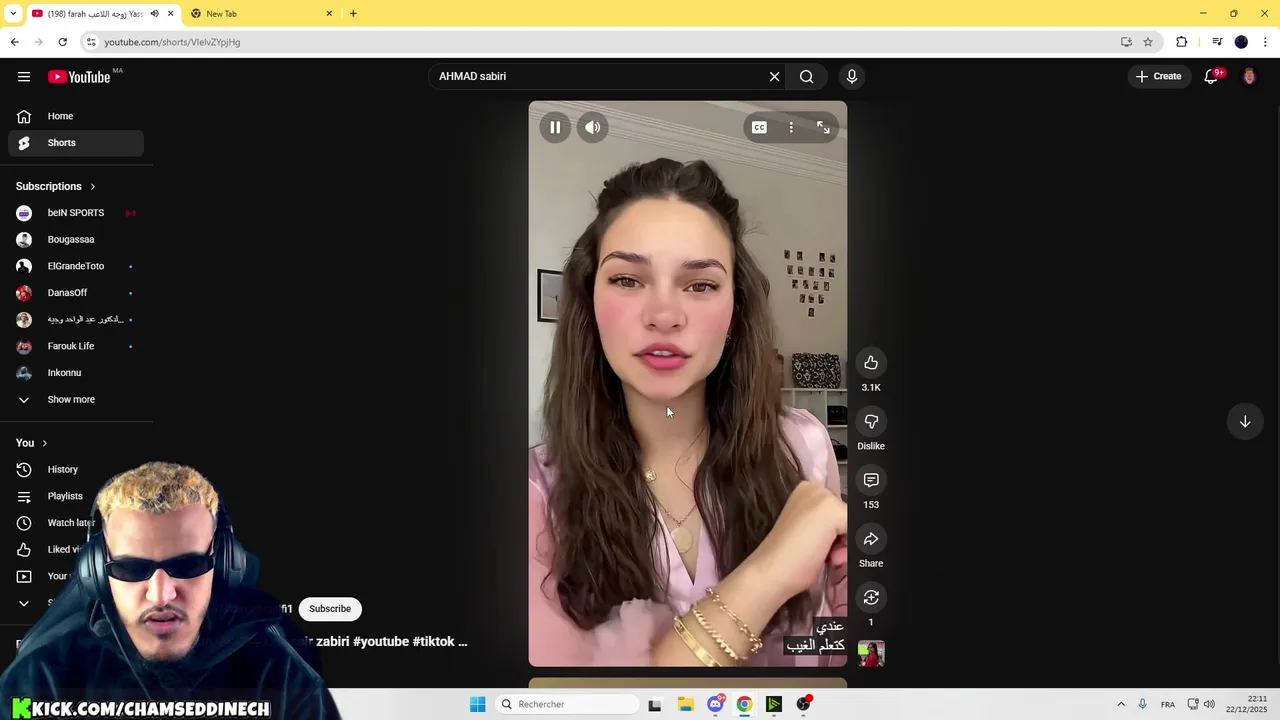Toggle closed captions on the Short
1280x720 pixels.
click(759, 128)
